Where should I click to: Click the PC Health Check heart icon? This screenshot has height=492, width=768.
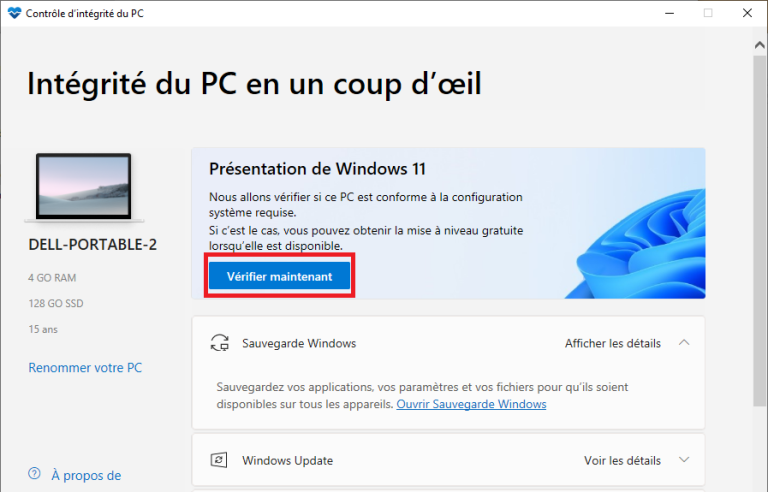point(14,13)
